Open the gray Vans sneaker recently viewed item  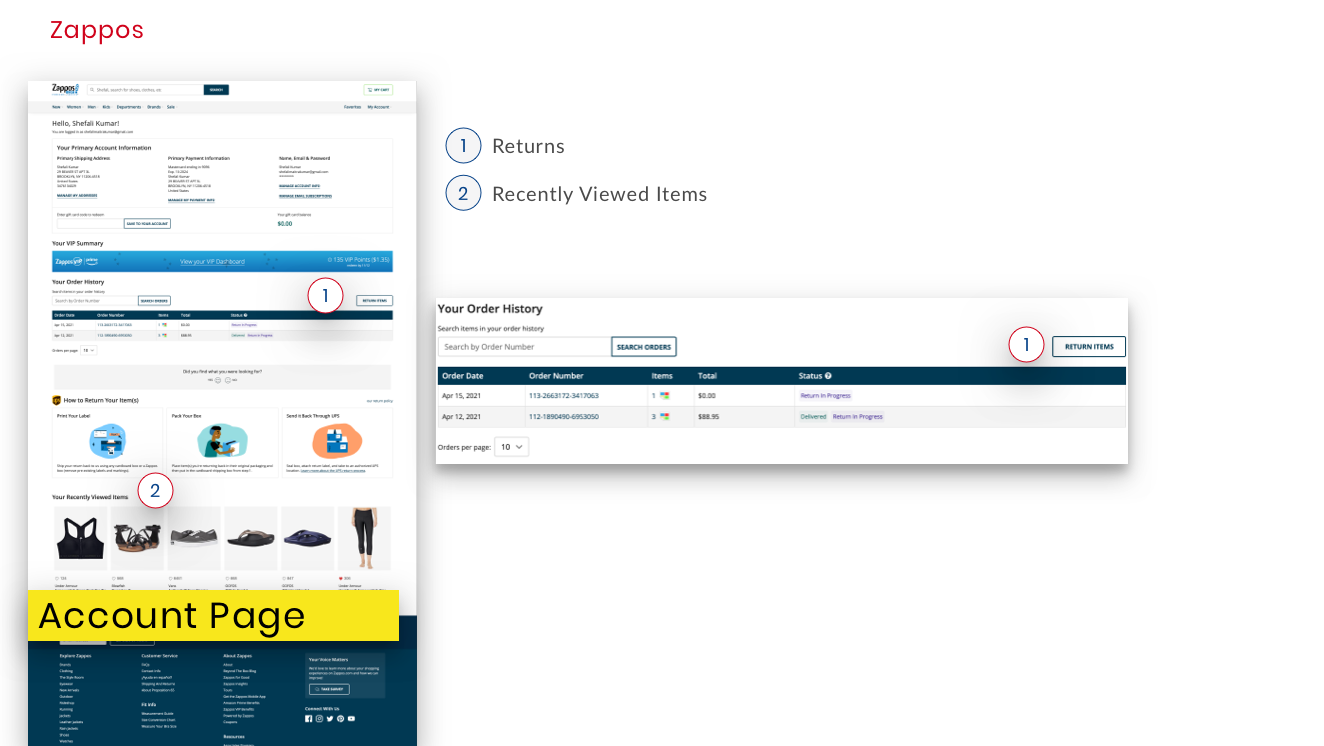click(194, 538)
